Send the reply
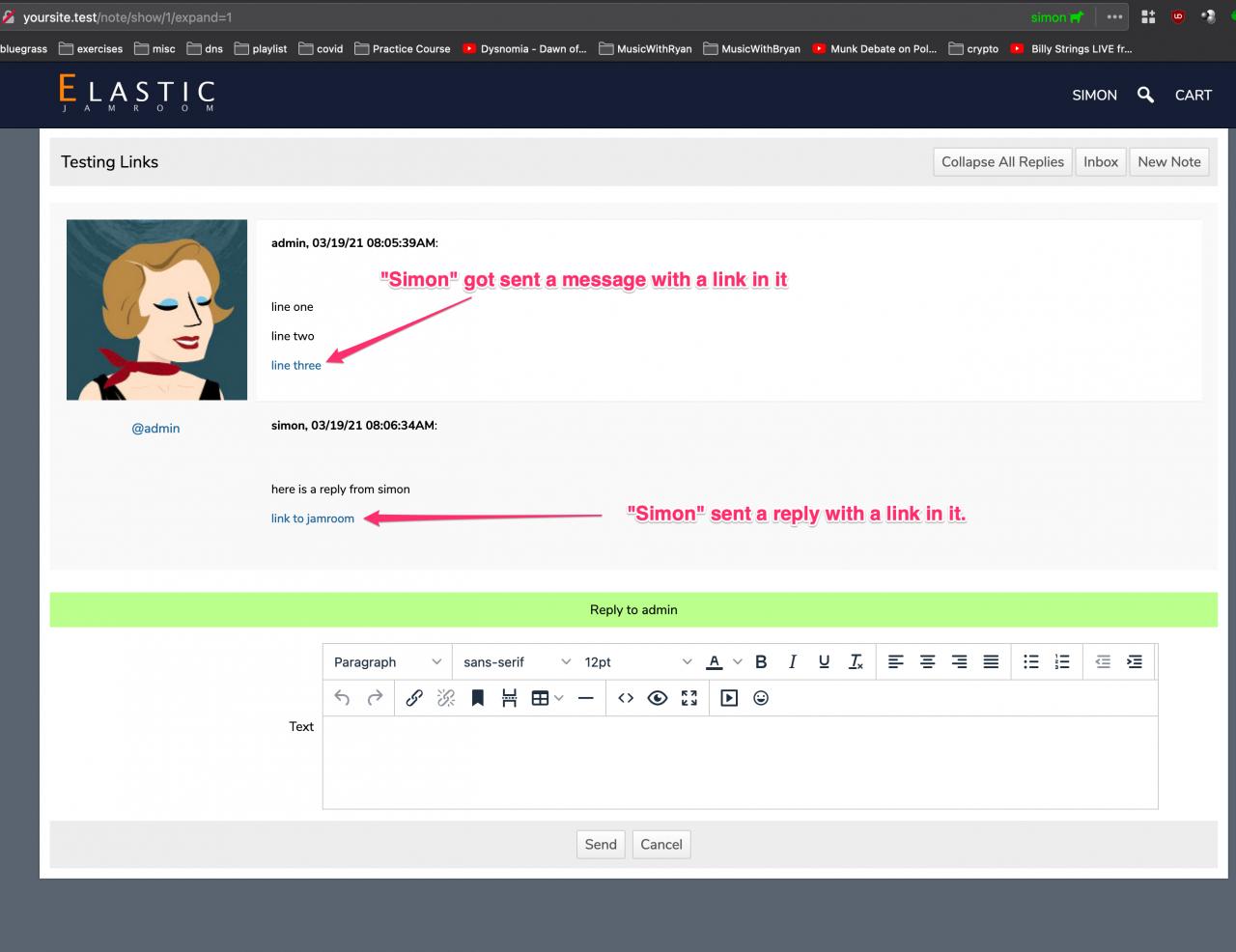This screenshot has height=952, width=1236. 601,845
